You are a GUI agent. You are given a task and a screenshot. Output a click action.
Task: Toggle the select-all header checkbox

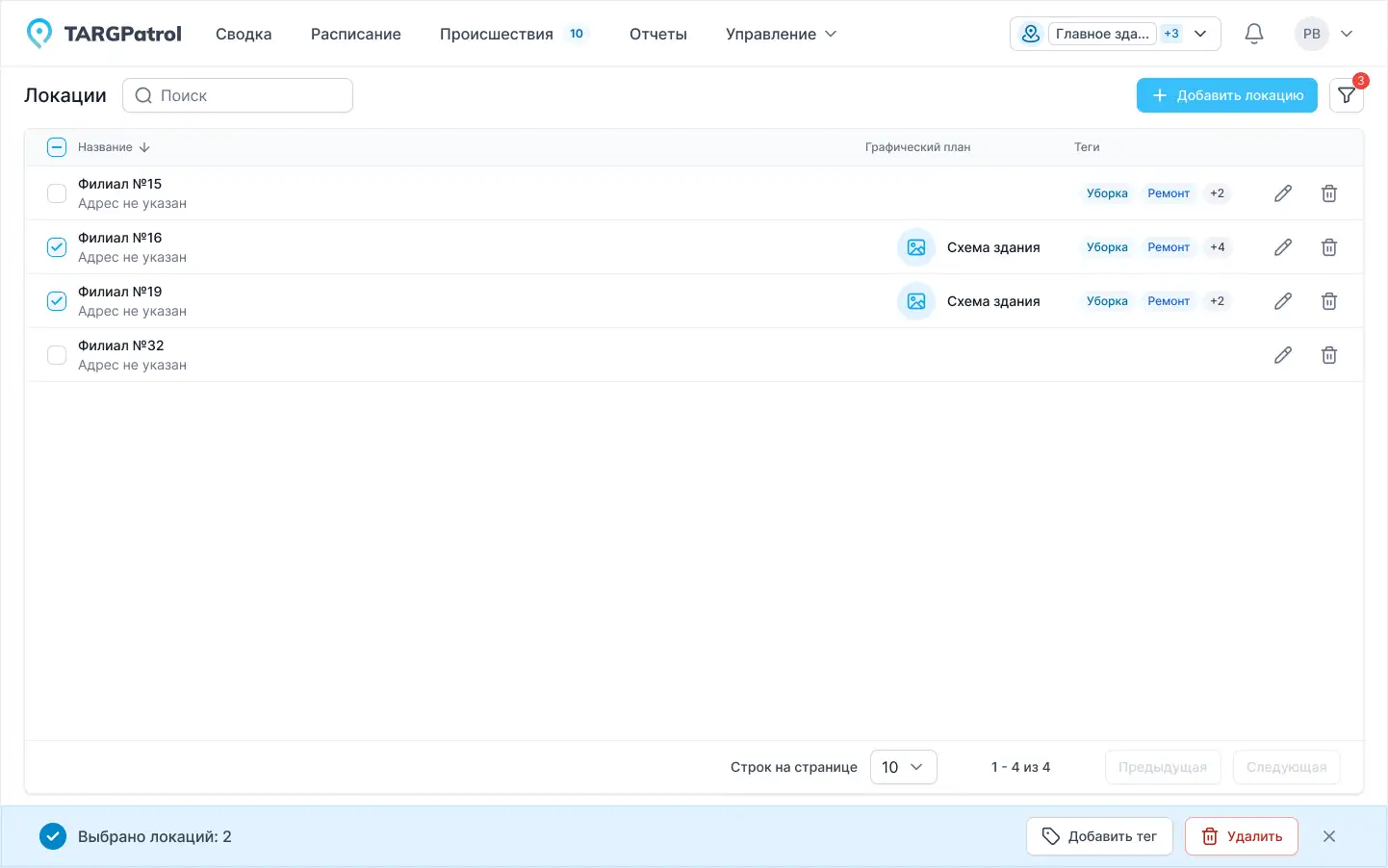(57, 147)
